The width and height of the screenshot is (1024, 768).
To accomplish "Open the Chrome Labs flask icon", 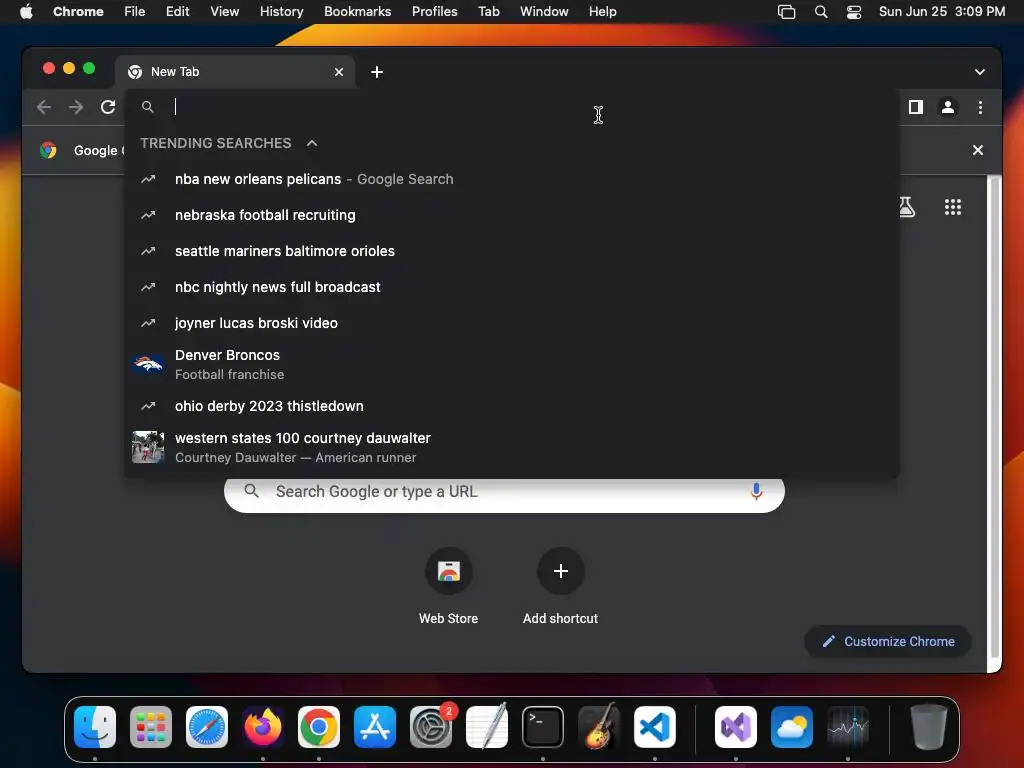I will (907, 207).
